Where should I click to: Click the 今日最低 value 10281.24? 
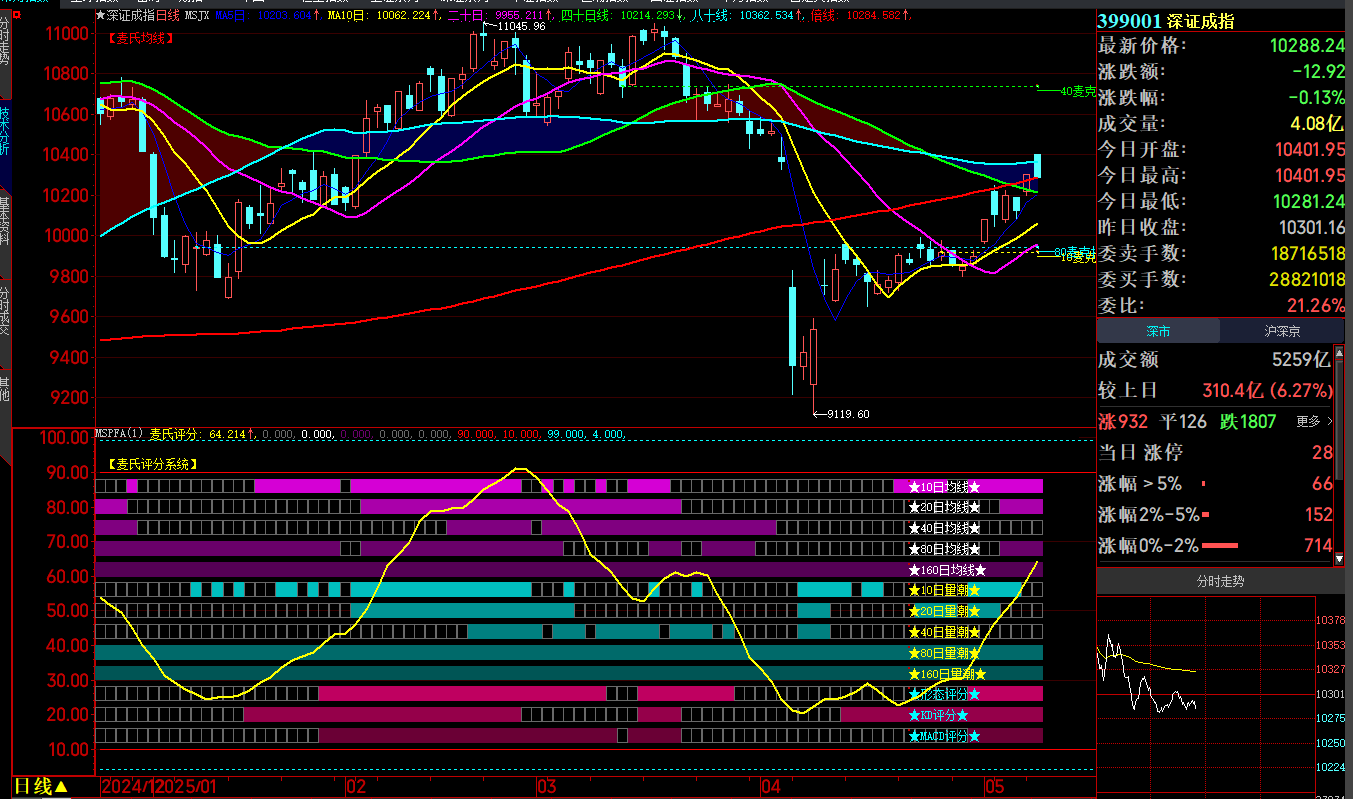click(1309, 202)
